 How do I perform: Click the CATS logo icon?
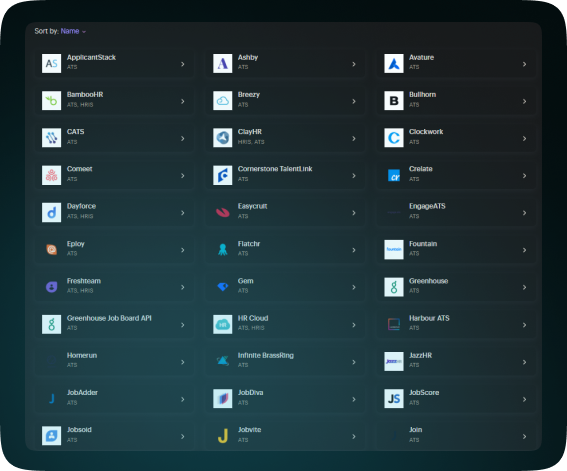click(x=51, y=138)
